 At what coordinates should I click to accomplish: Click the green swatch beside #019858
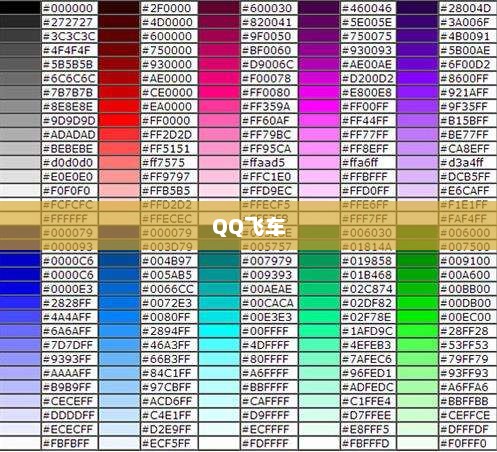pyautogui.click(x=319, y=261)
